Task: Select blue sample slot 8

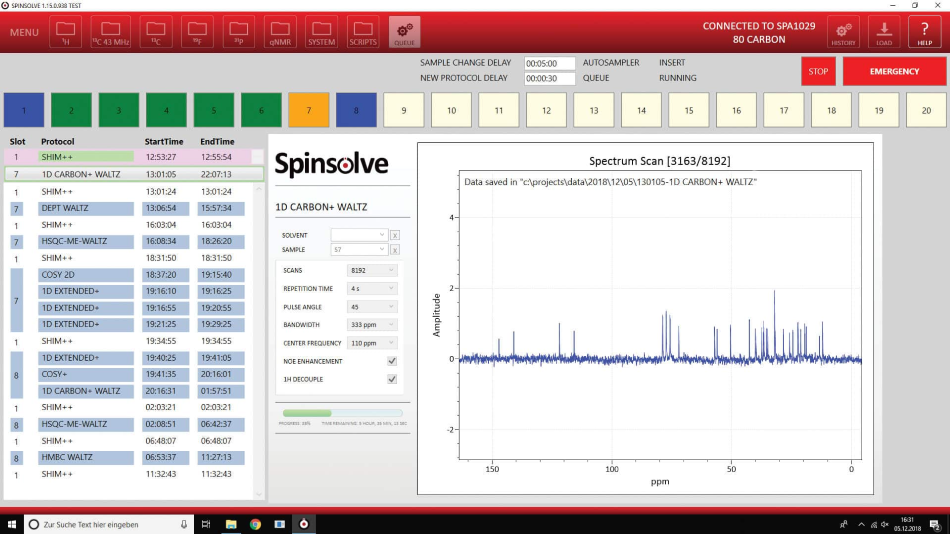Action: pyautogui.click(x=356, y=110)
